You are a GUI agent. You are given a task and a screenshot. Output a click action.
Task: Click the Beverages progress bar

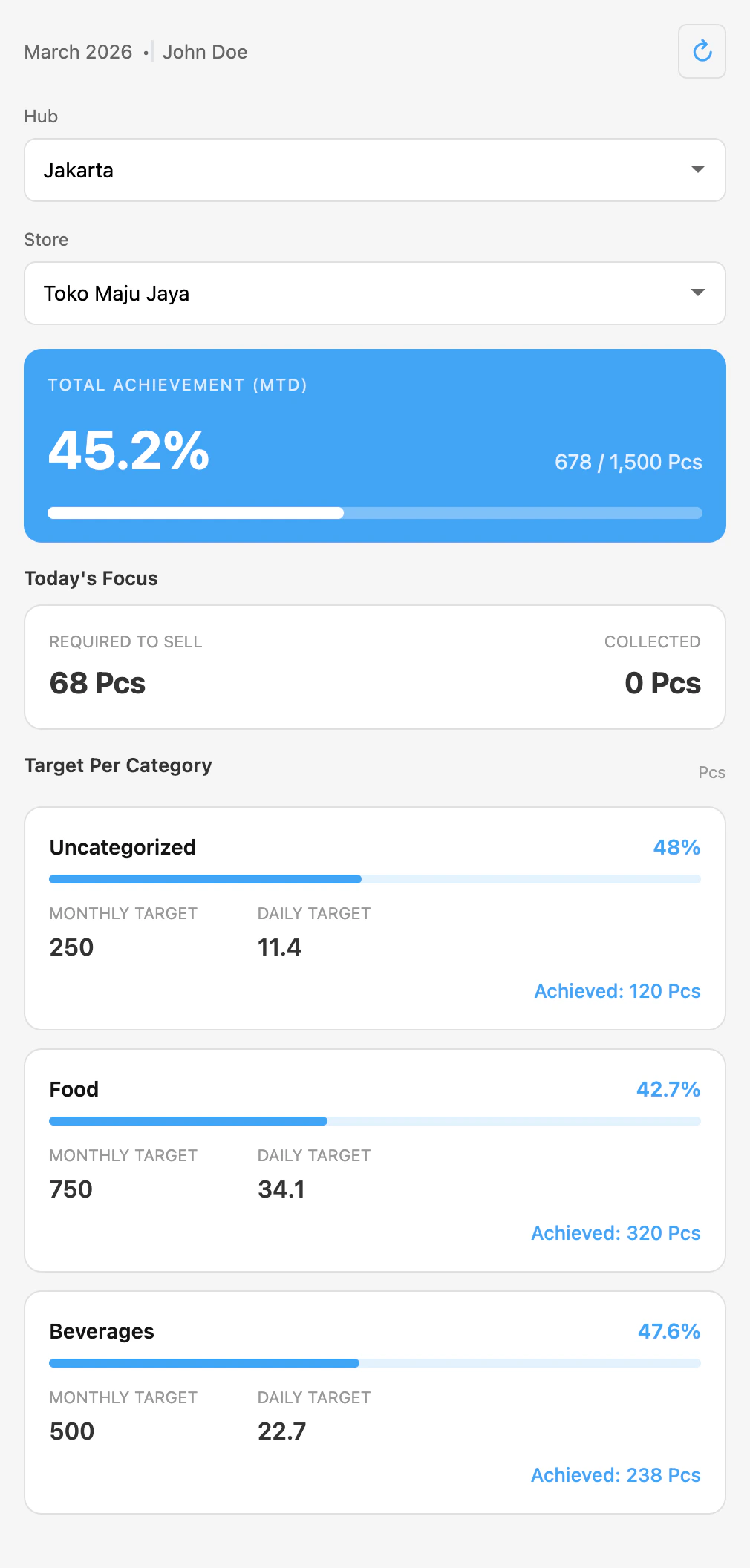pos(375,1362)
